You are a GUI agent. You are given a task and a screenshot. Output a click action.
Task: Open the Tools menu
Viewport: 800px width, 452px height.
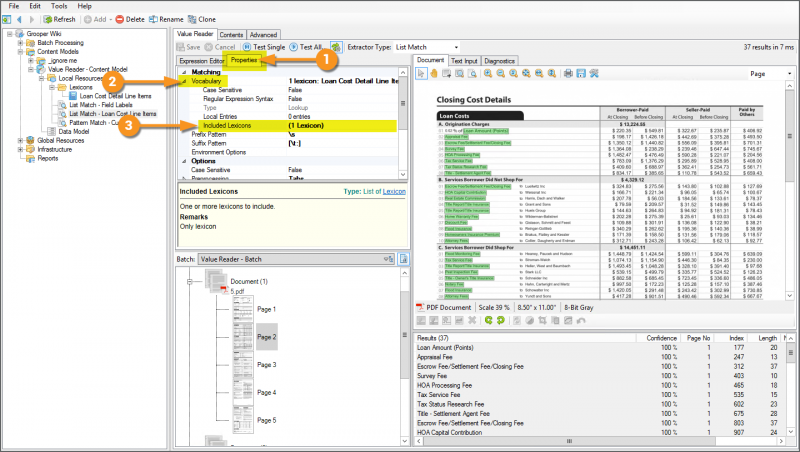click(59, 6)
